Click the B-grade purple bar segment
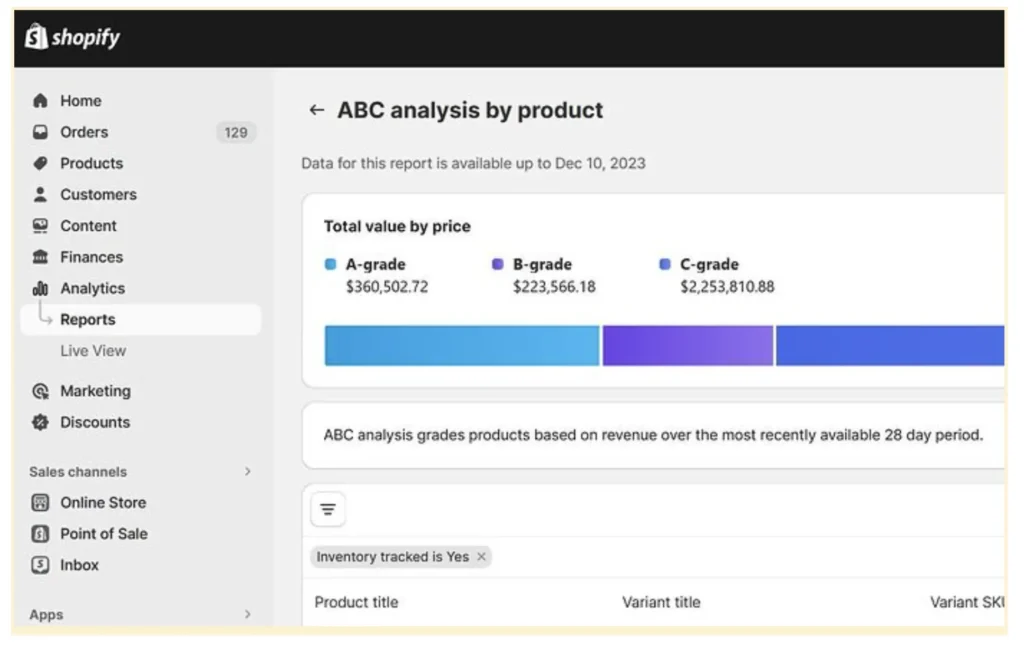1024x651 pixels. (x=687, y=345)
